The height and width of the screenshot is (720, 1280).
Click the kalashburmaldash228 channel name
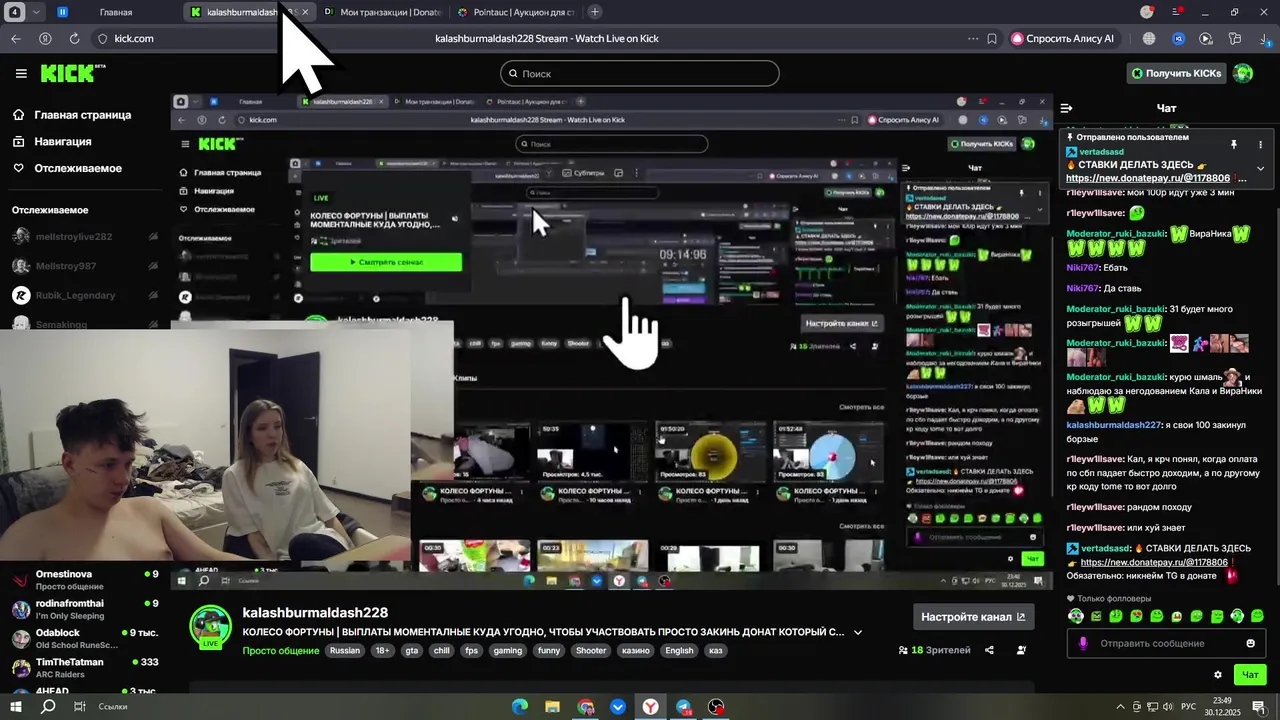(x=315, y=612)
